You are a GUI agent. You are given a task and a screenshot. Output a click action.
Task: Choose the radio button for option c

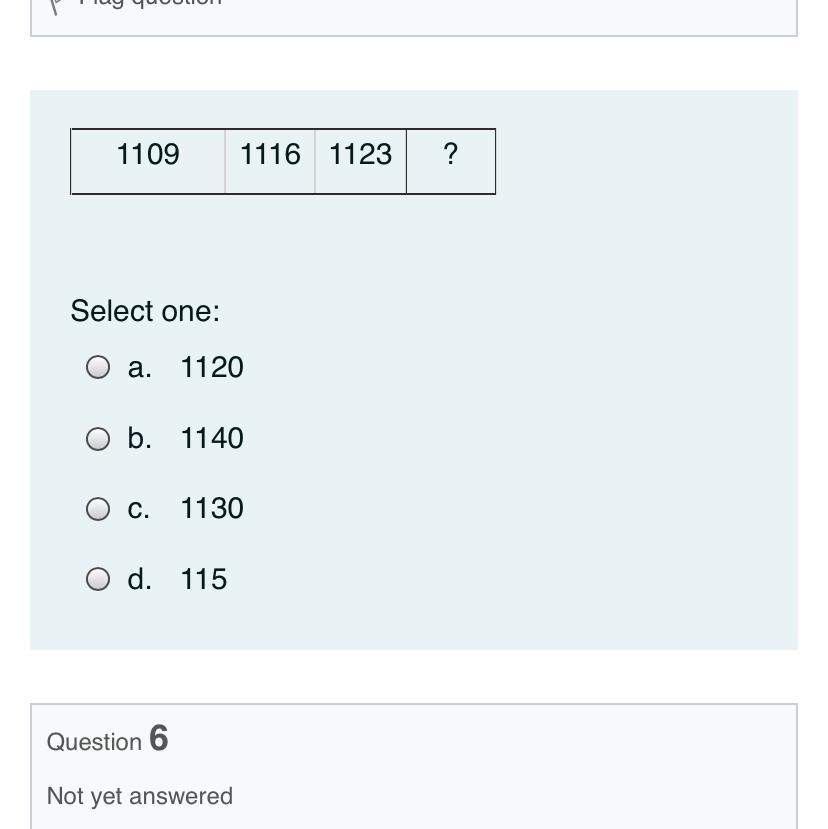(x=98, y=509)
